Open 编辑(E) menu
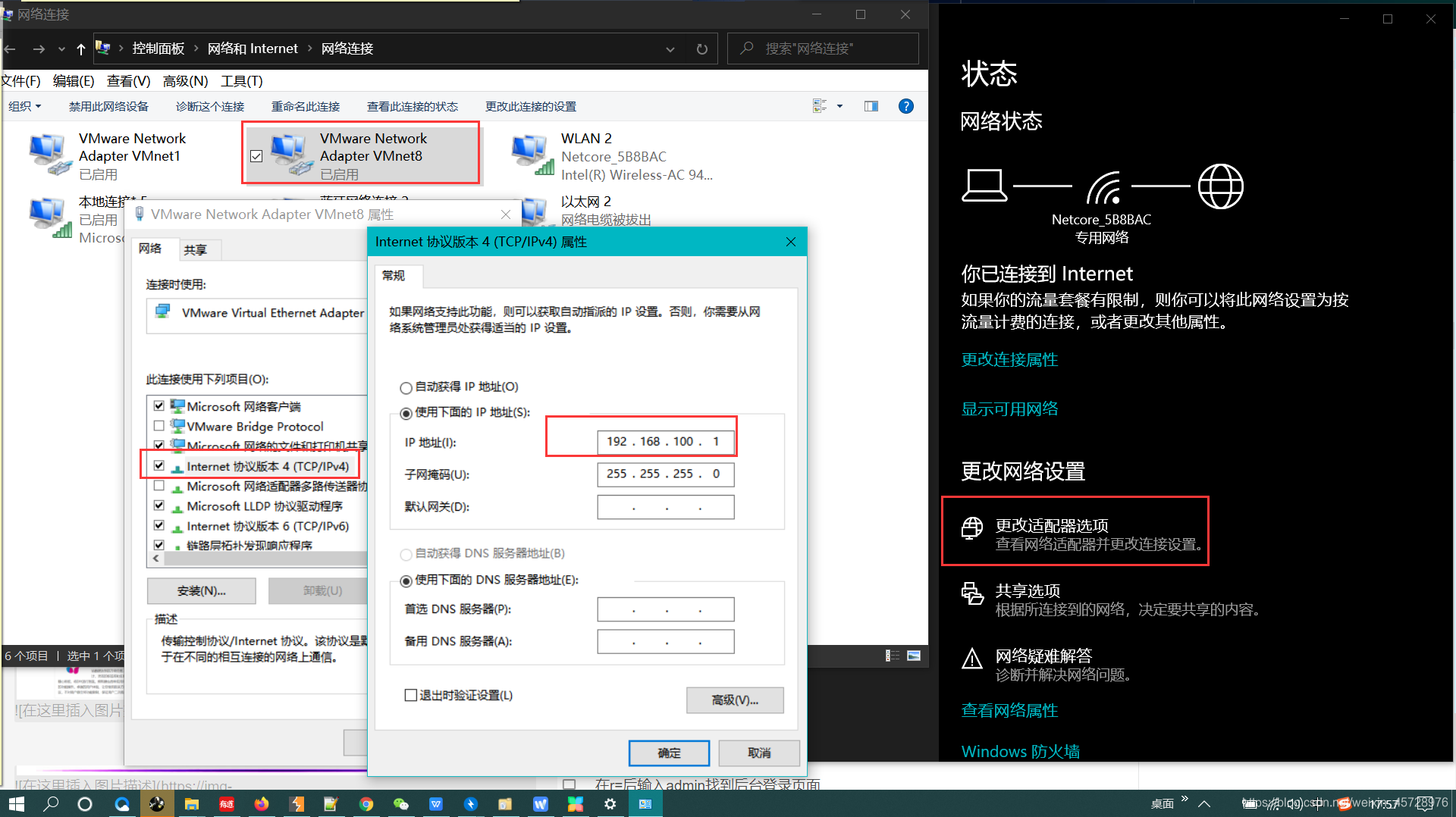This screenshot has height=817, width=1456. [74, 81]
